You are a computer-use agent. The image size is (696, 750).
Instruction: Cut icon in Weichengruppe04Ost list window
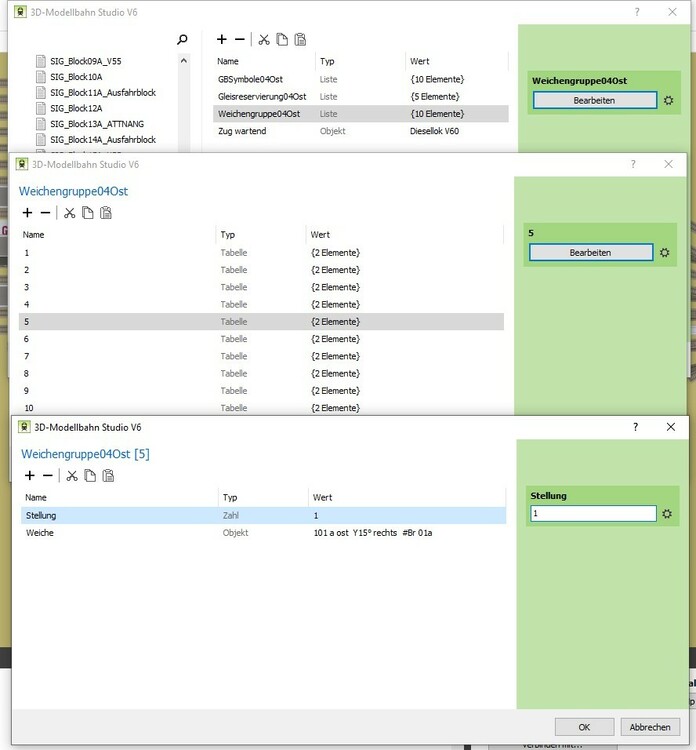click(x=70, y=212)
